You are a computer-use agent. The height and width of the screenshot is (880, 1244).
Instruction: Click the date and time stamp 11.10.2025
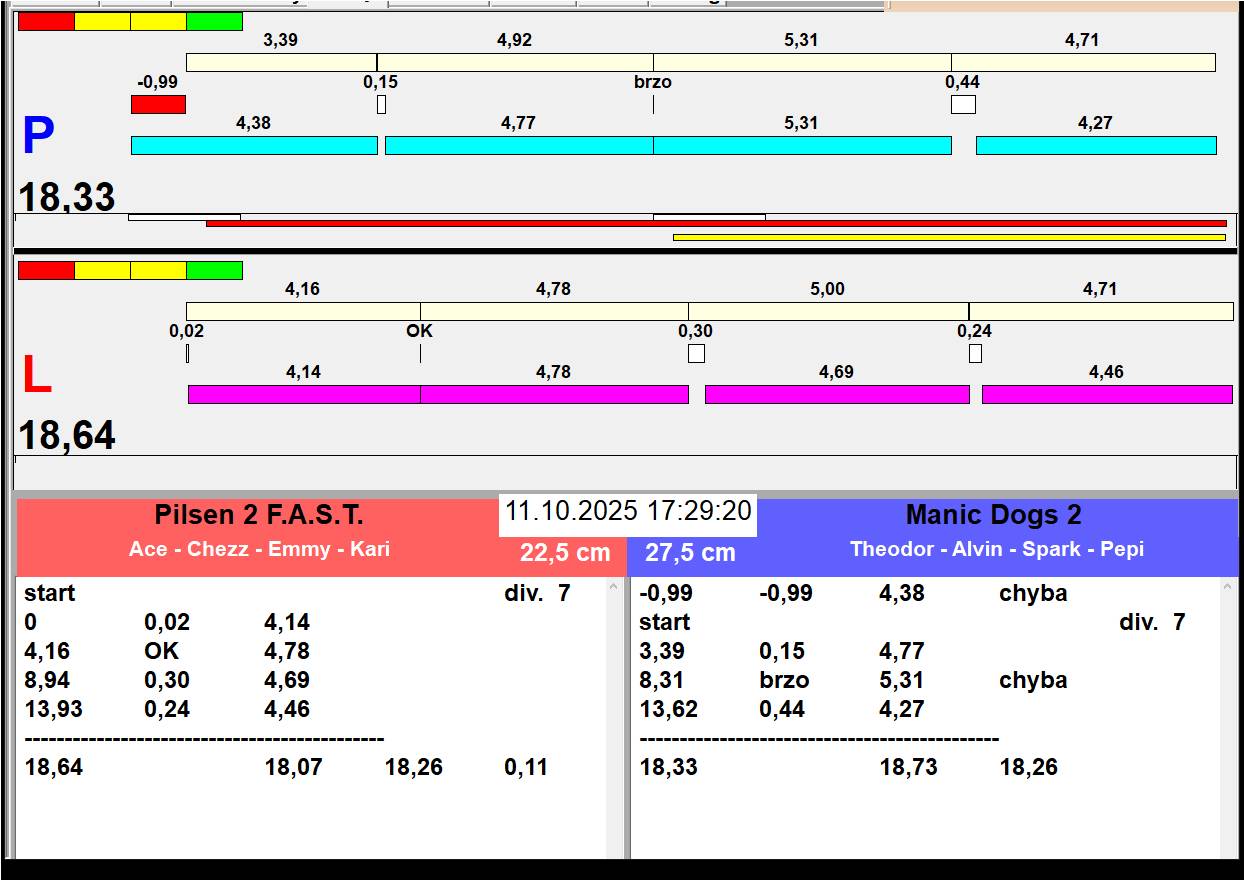point(627,511)
